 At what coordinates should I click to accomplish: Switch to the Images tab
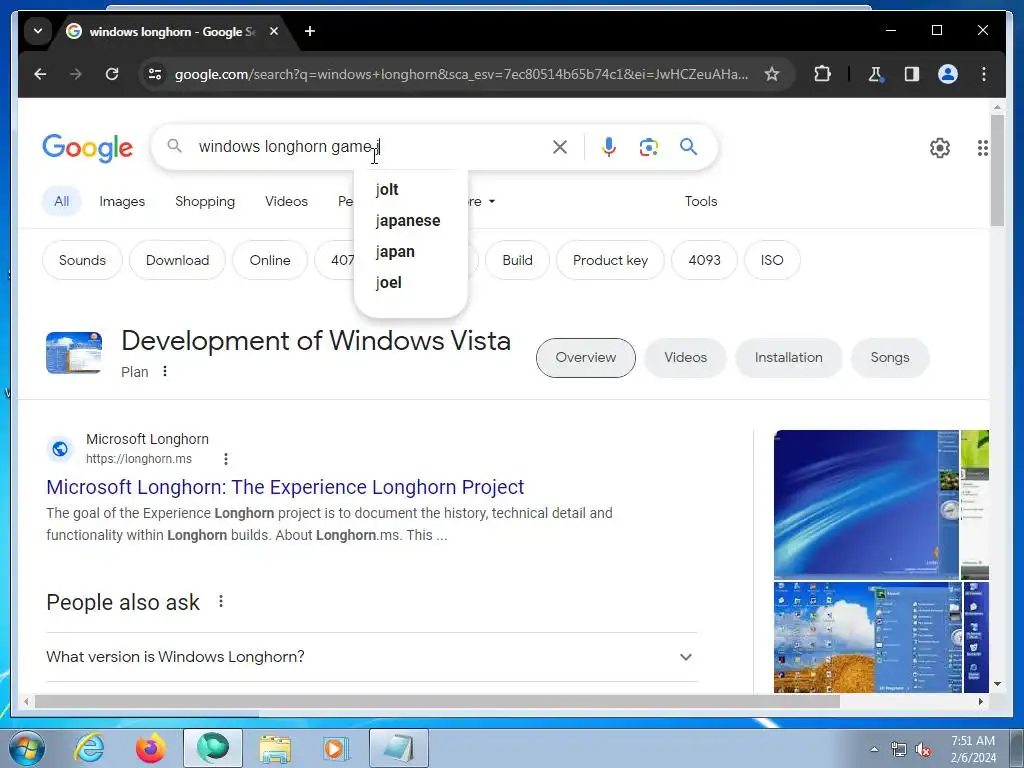point(122,201)
